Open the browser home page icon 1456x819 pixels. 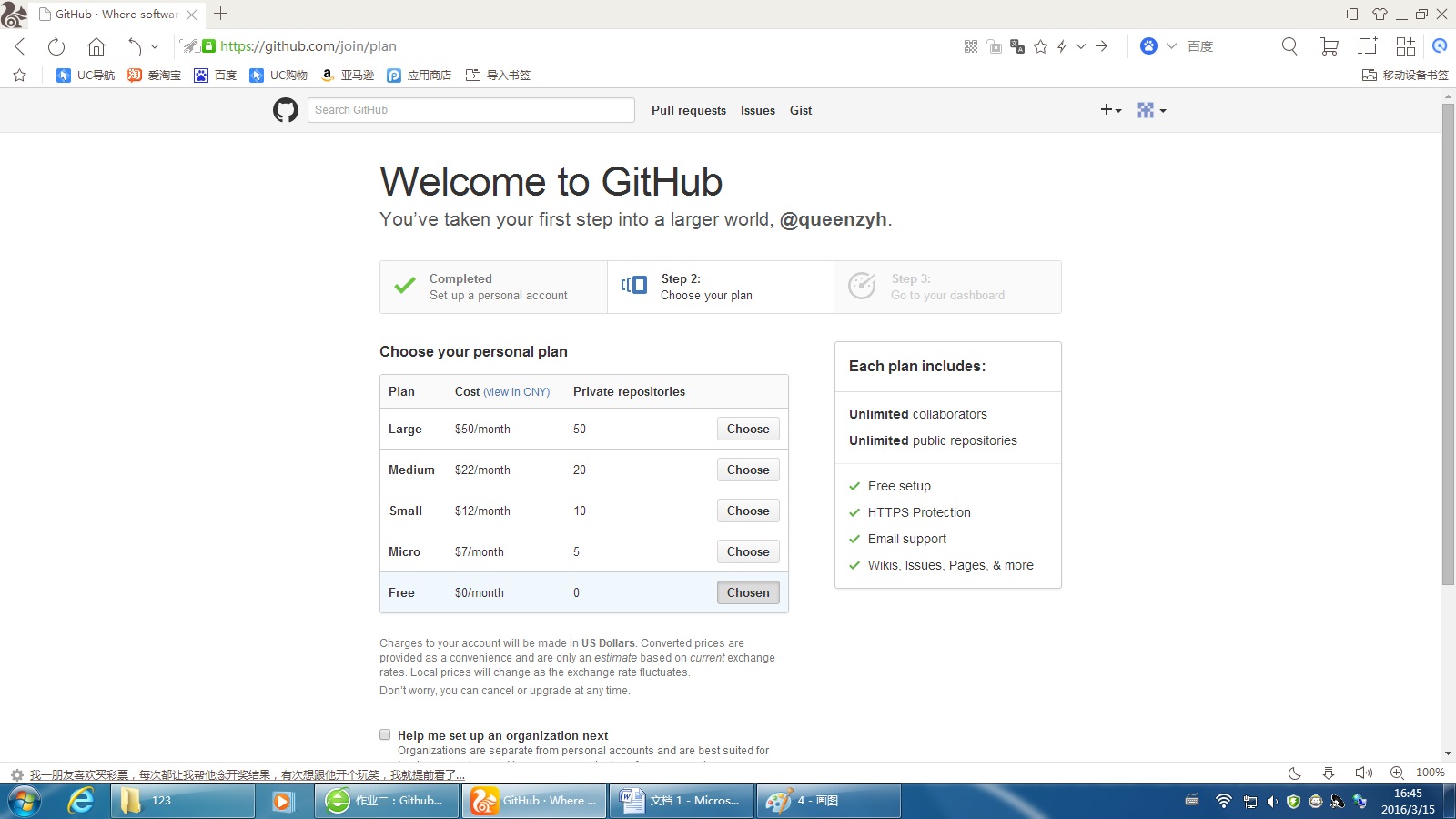coord(96,46)
